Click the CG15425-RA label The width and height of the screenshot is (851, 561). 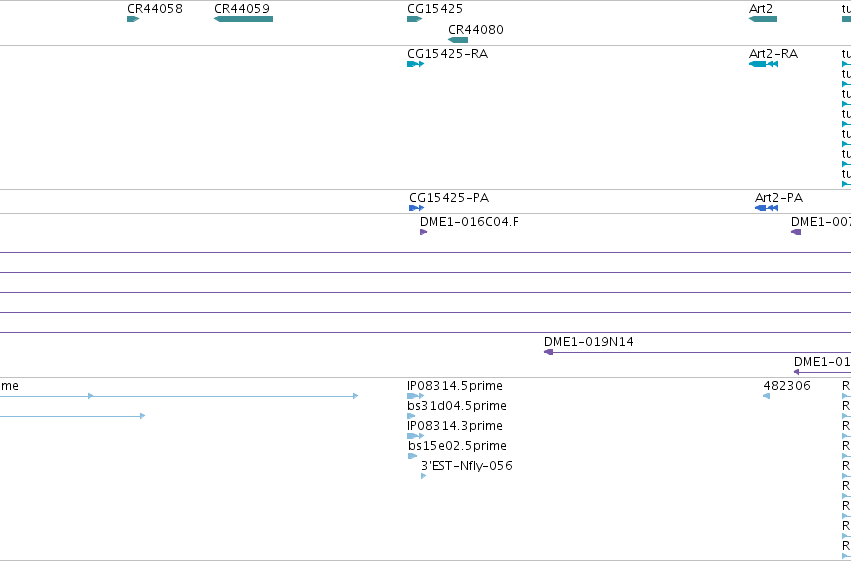[447, 54]
